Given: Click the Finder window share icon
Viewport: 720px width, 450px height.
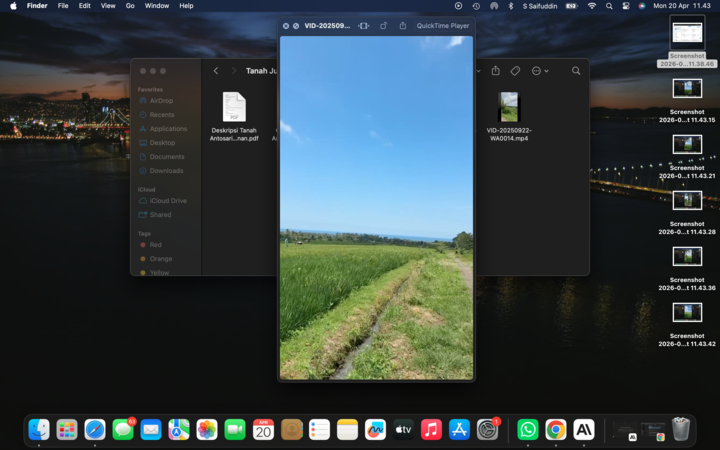Looking at the screenshot, I should pyautogui.click(x=495, y=71).
